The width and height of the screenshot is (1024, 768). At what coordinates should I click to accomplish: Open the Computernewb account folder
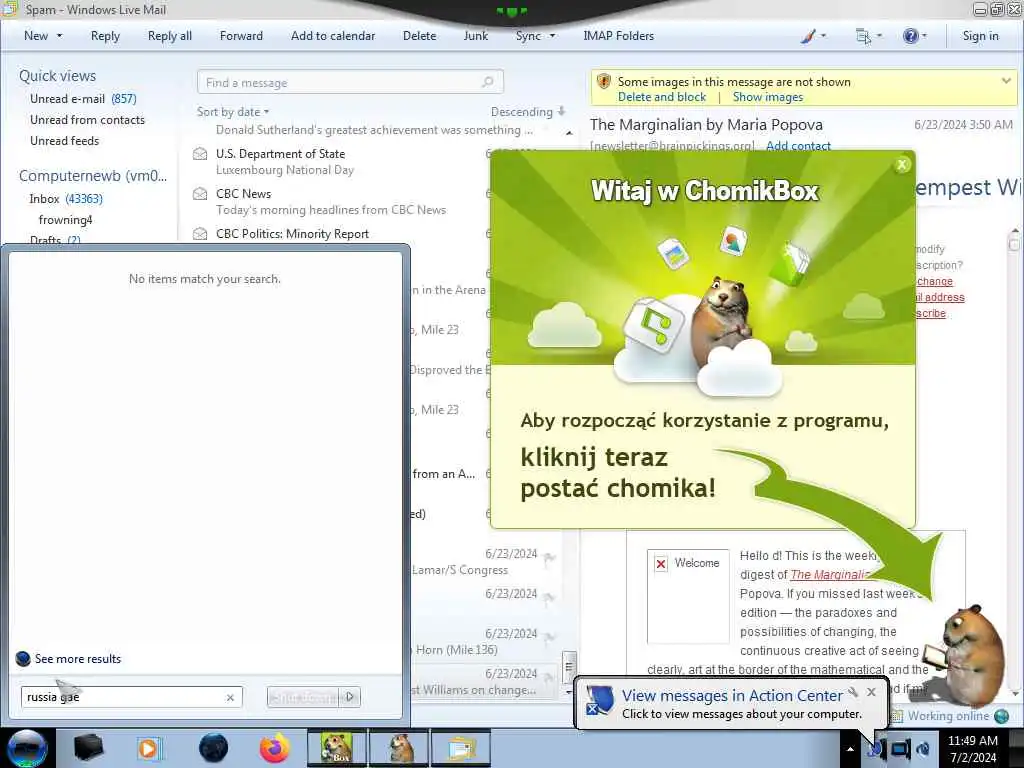coord(93,176)
